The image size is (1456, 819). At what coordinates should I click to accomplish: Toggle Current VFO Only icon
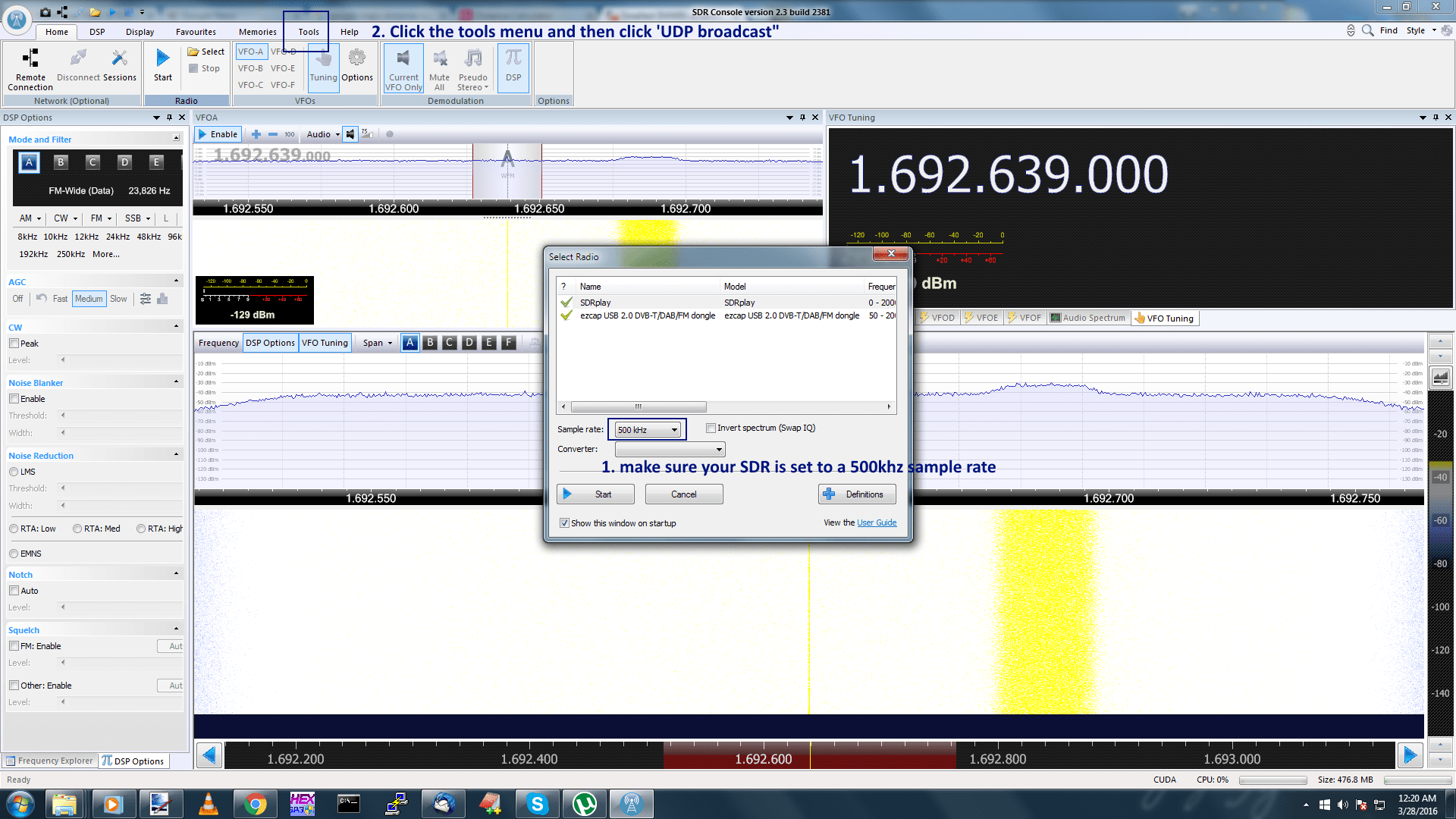pyautogui.click(x=403, y=58)
